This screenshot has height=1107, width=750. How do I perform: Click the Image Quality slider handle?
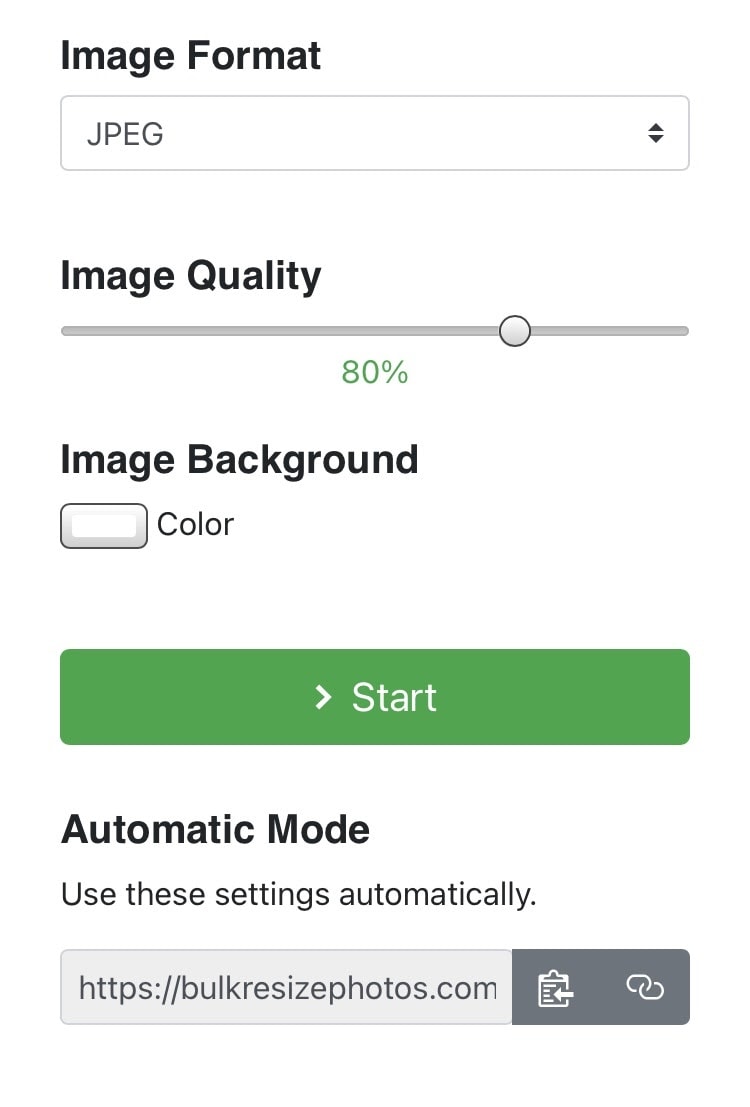tap(515, 331)
